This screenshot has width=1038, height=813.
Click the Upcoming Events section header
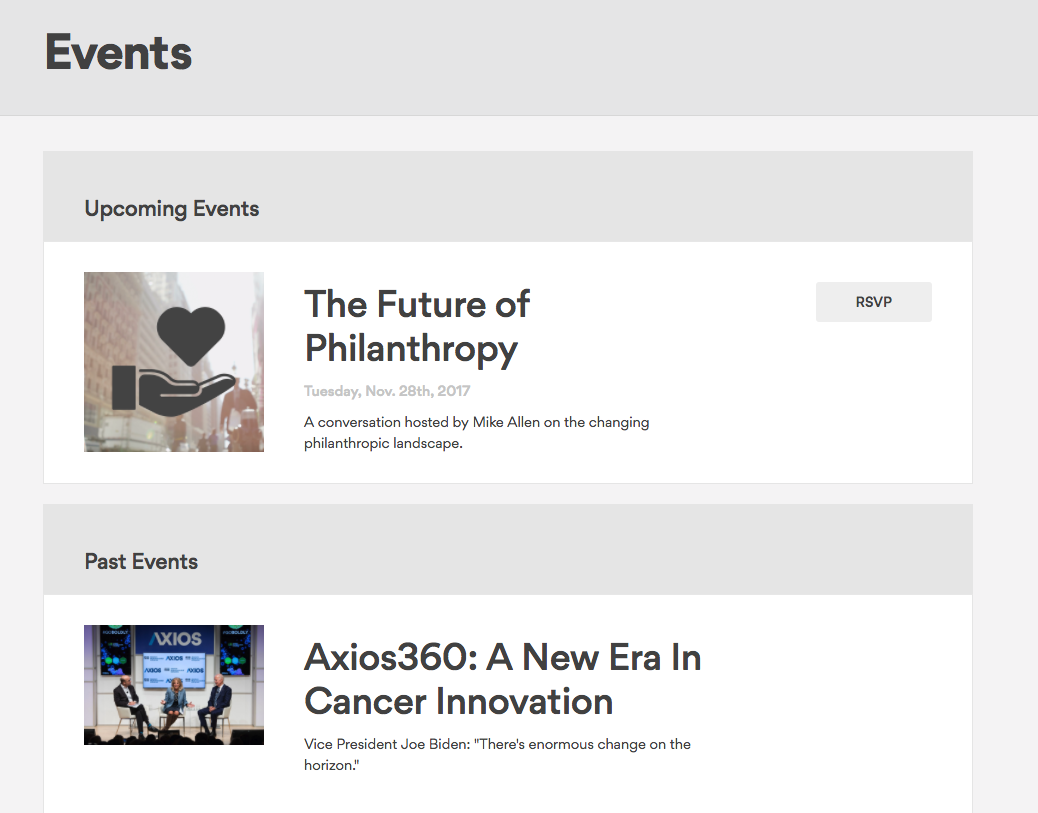tap(172, 209)
